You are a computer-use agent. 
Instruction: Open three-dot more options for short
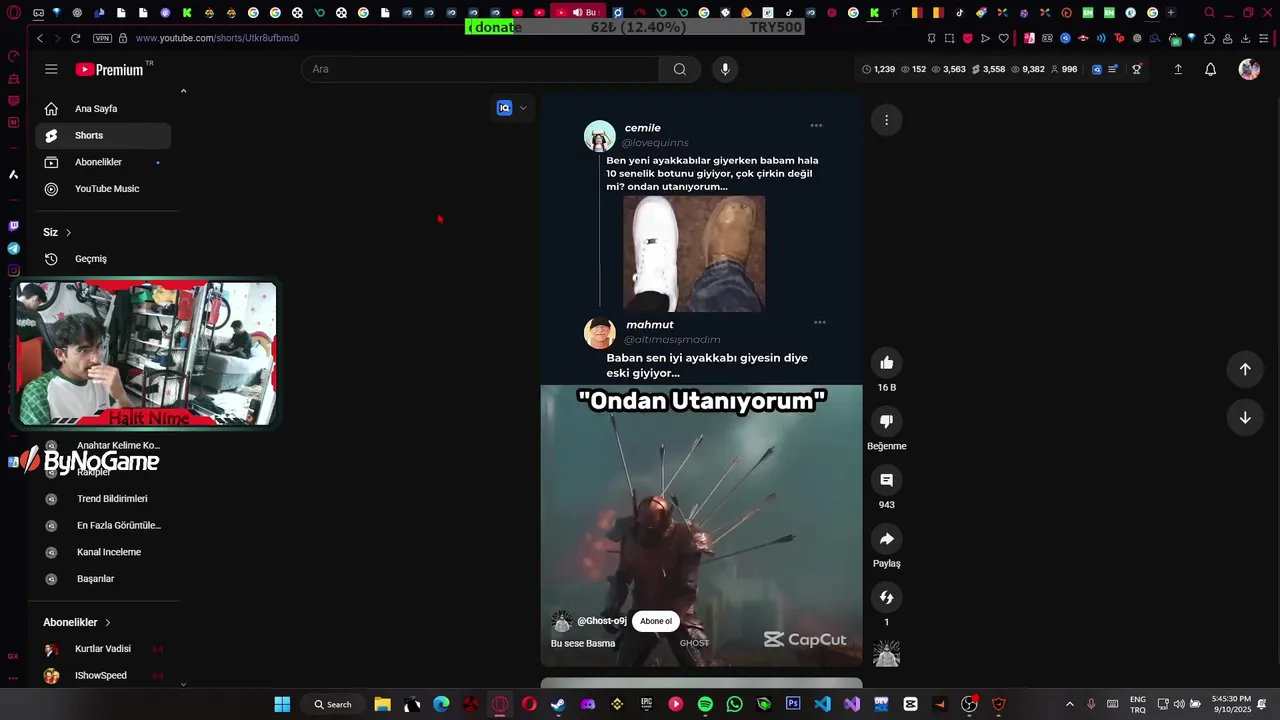tap(886, 120)
